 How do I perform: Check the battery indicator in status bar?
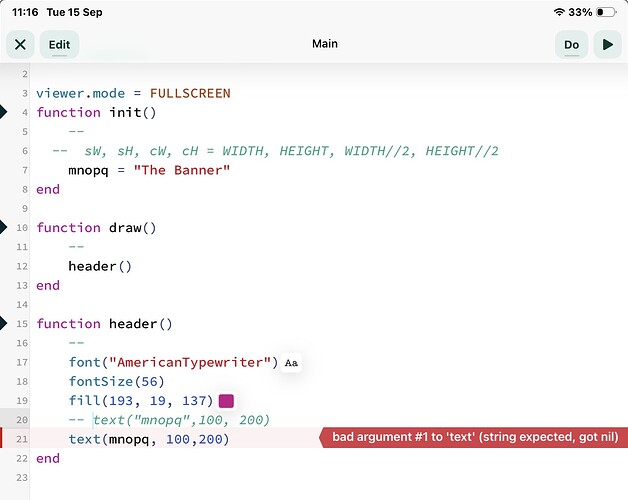point(606,12)
